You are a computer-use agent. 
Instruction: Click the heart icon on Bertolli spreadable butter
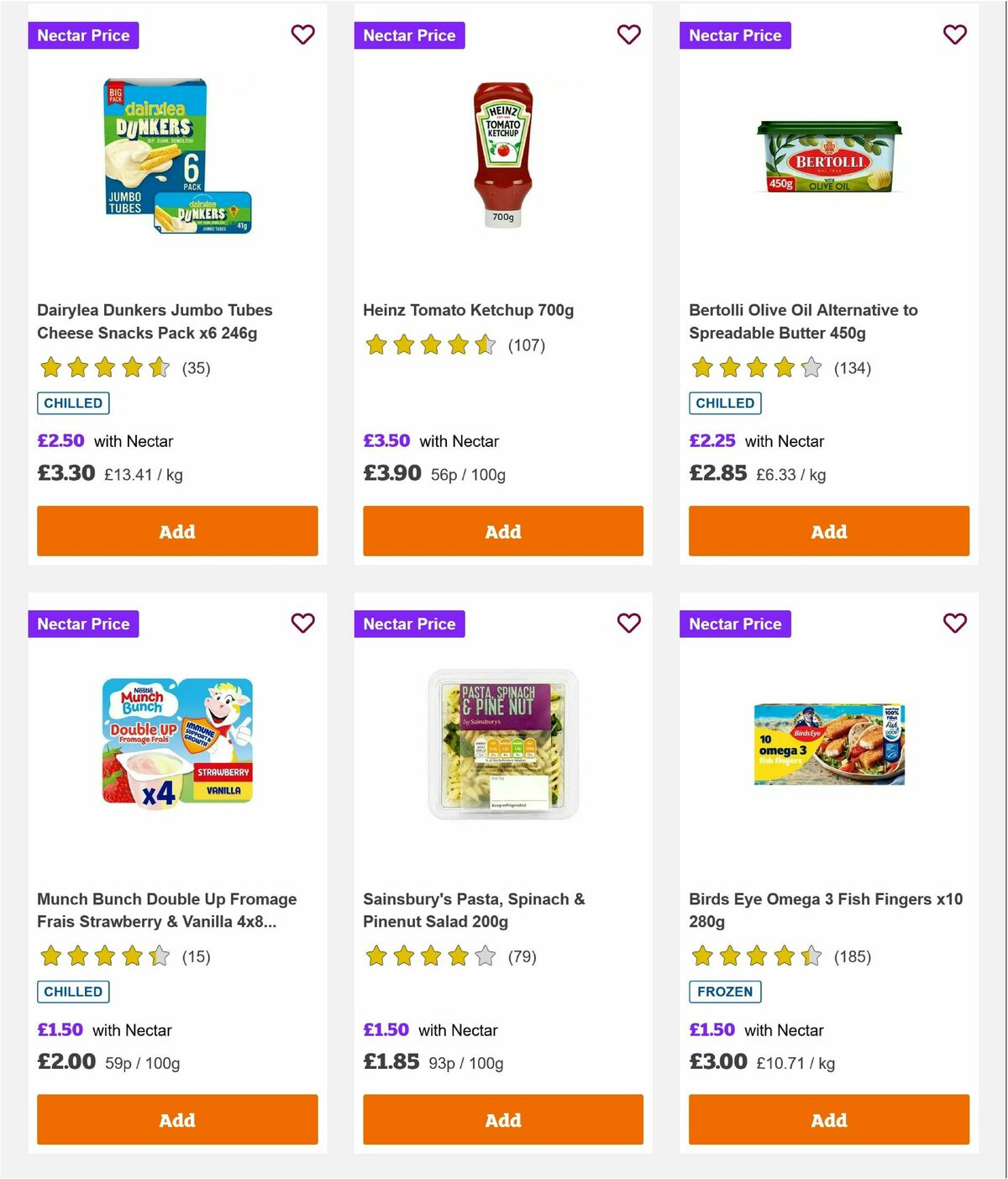click(954, 34)
